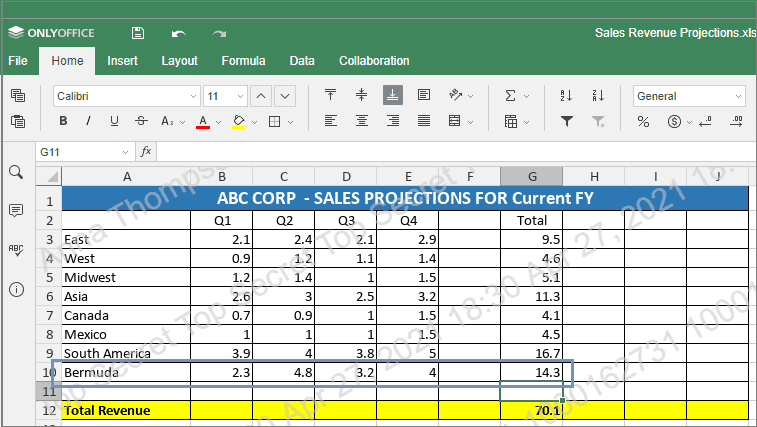
Task: Select the Total Revenue cell
Action: [126, 411]
